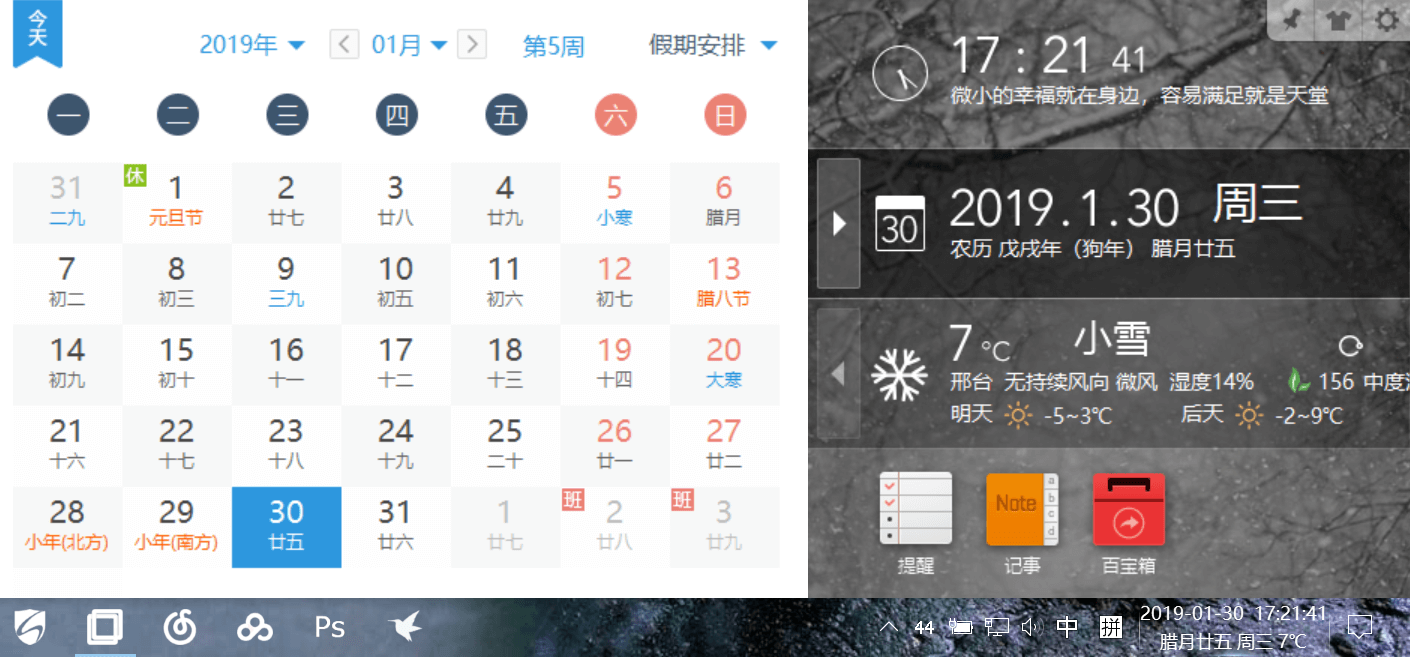1410x657 pixels.
Task: Open the settings gear icon
Action: [x=1386, y=20]
